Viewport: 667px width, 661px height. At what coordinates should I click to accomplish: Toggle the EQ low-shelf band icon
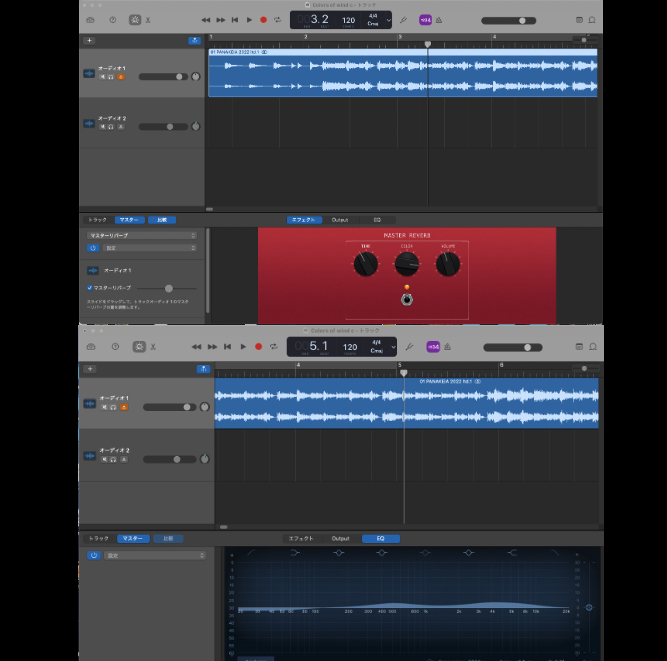(295, 553)
